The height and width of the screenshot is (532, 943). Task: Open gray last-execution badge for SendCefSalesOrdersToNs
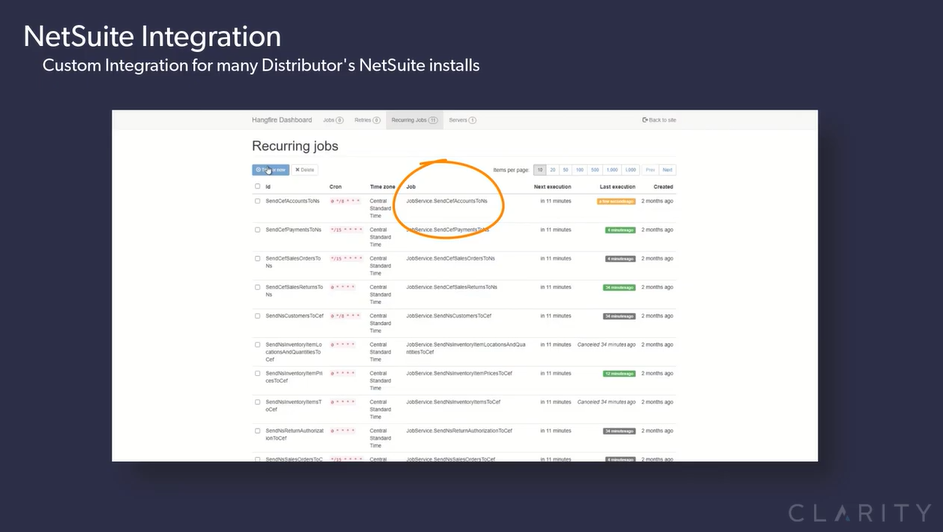(x=620, y=259)
